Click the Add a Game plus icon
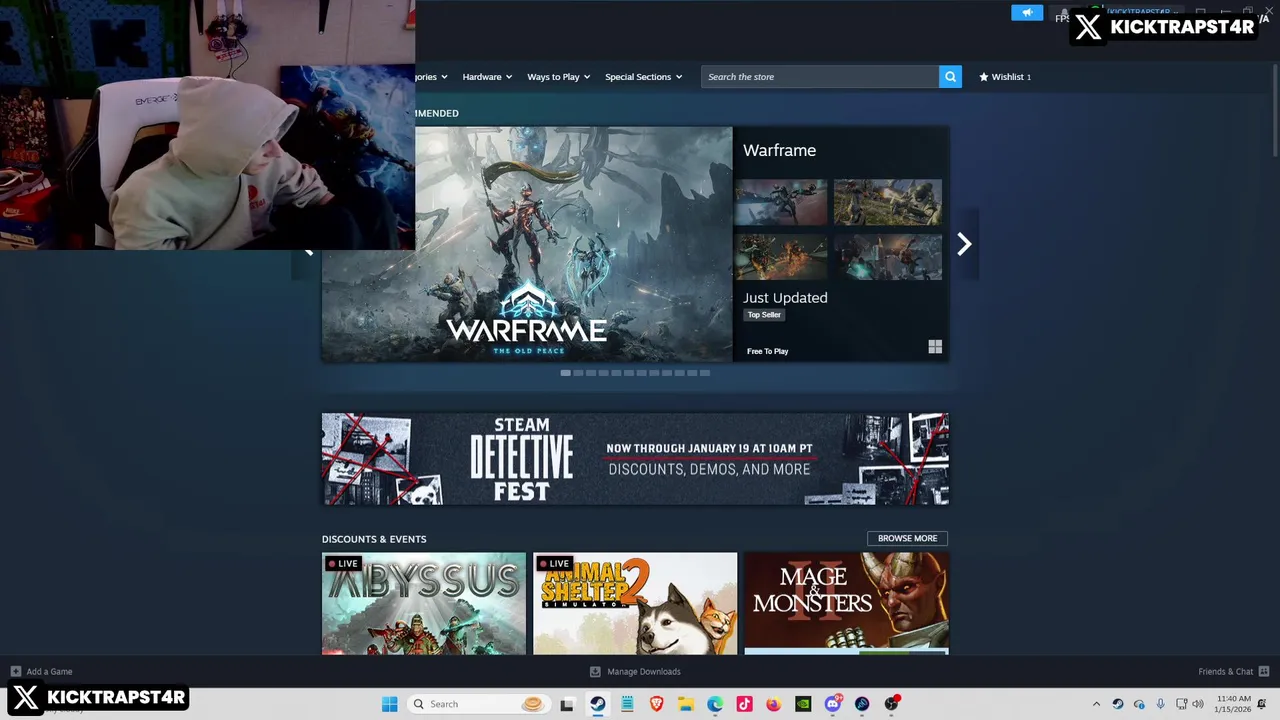This screenshot has width=1280, height=720. tap(15, 672)
